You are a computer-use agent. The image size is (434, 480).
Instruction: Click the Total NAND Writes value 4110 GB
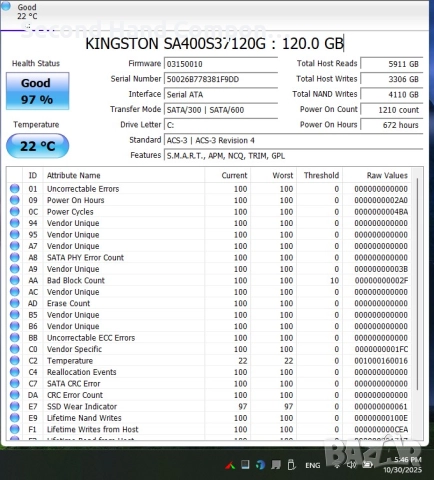[392, 95]
